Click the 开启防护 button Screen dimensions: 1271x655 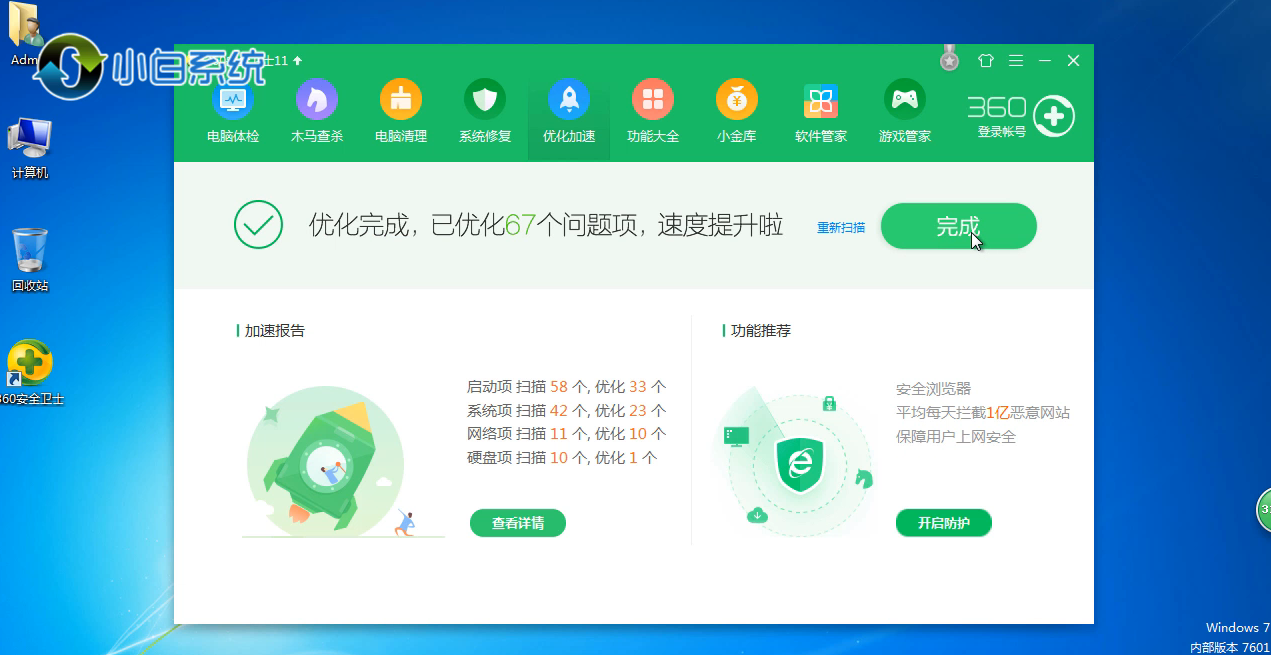click(943, 523)
